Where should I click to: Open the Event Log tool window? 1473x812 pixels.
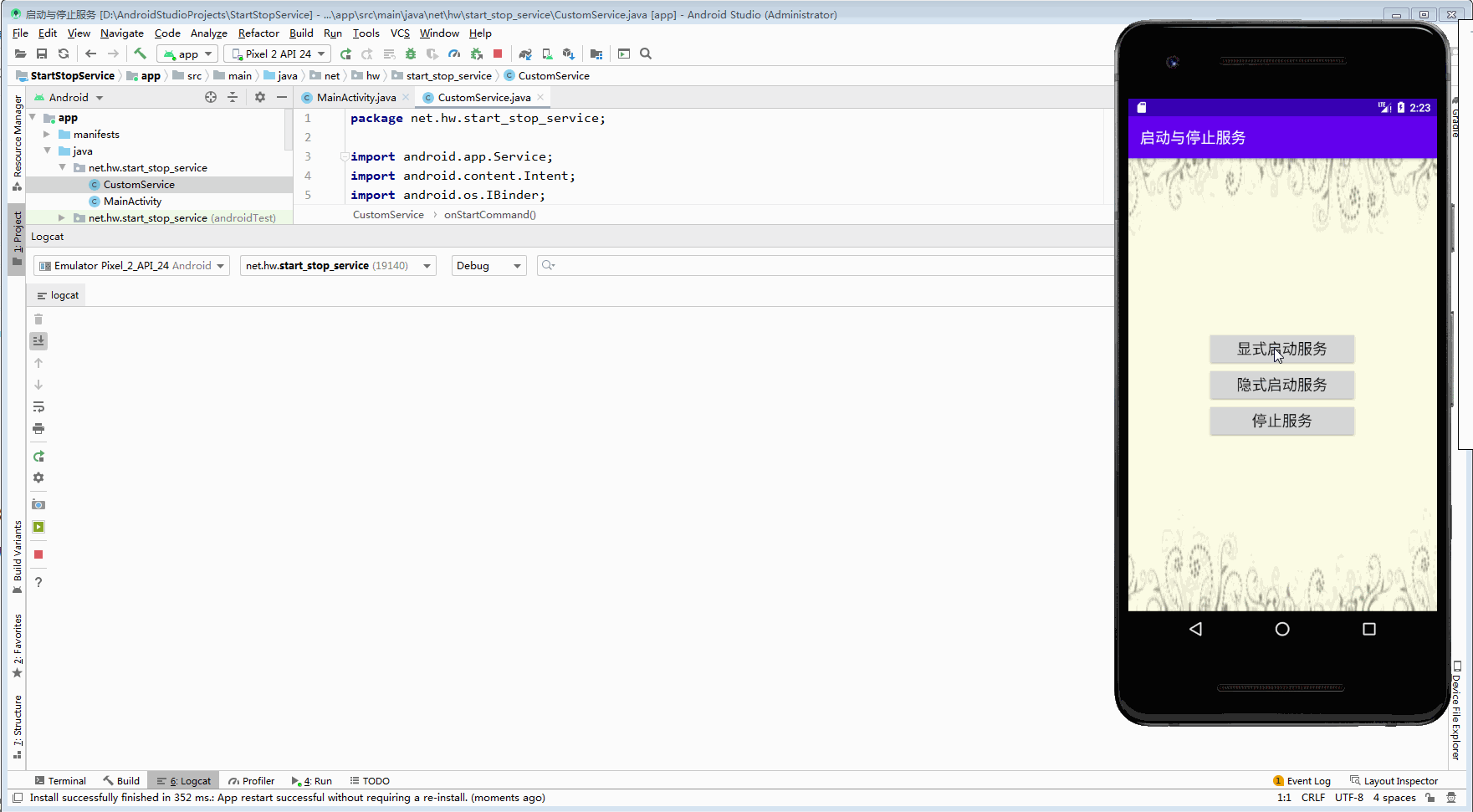(x=1302, y=781)
